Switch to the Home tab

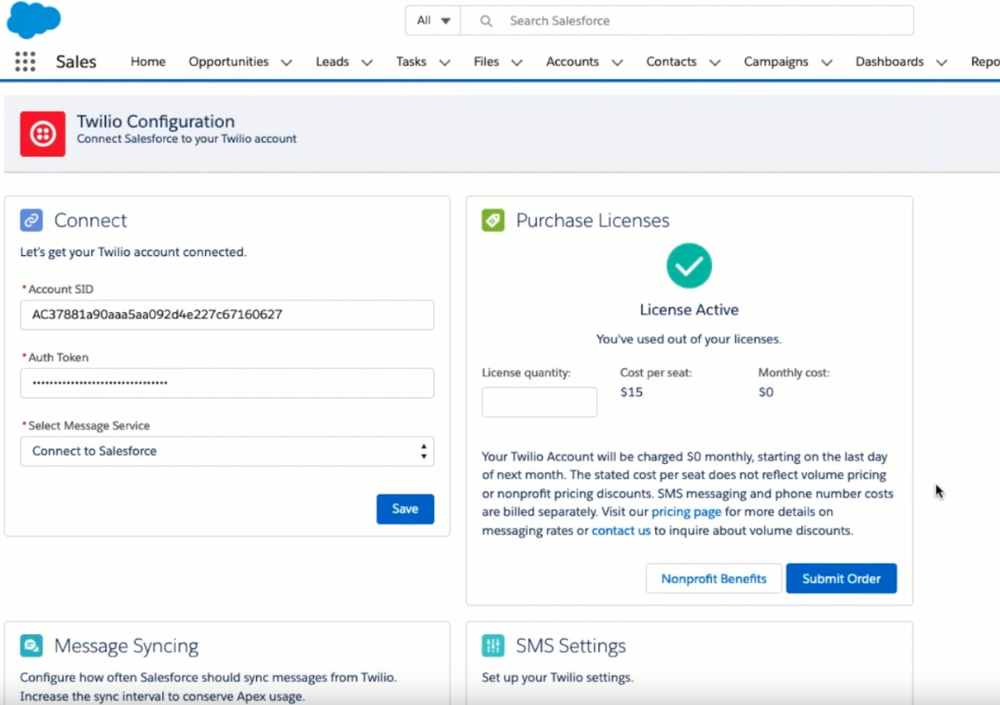click(x=148, y=61)
